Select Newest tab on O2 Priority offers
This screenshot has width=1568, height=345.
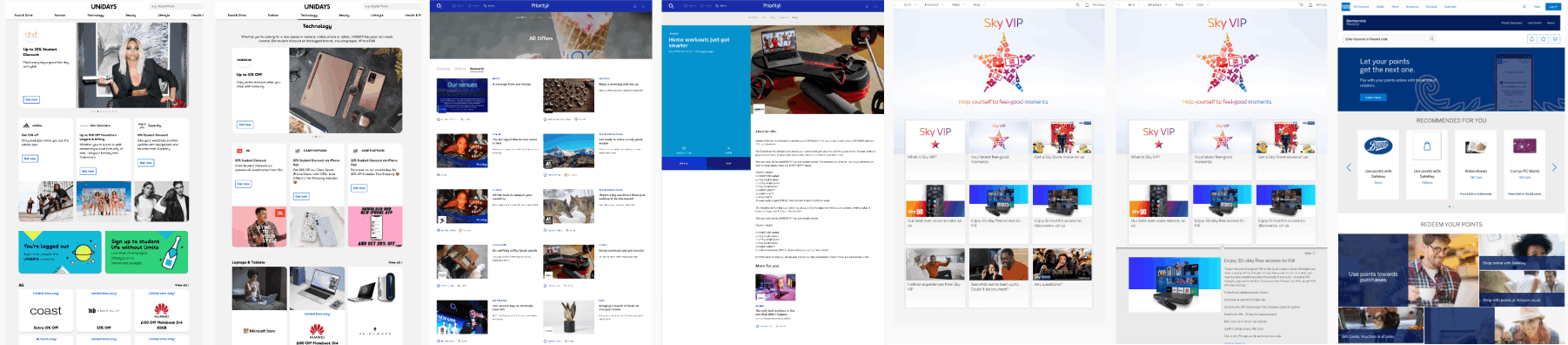tap(477, 69)
